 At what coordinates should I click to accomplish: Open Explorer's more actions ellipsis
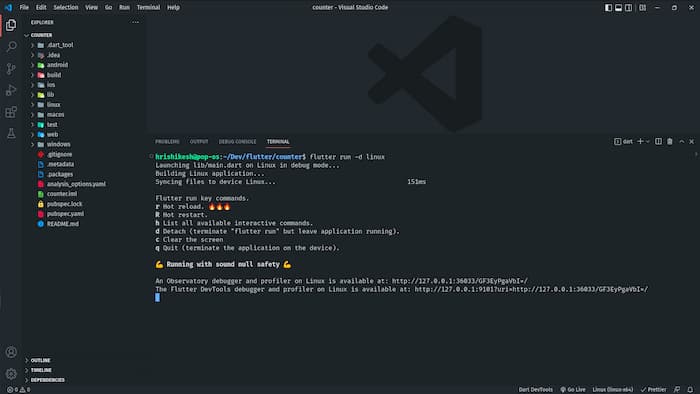pyautogui.click(x=135, y=22)
